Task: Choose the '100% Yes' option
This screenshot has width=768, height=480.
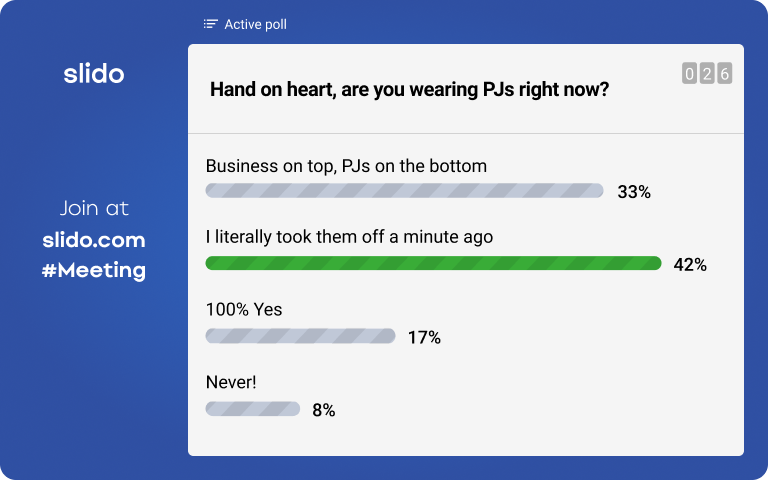Action: (244, 310)
